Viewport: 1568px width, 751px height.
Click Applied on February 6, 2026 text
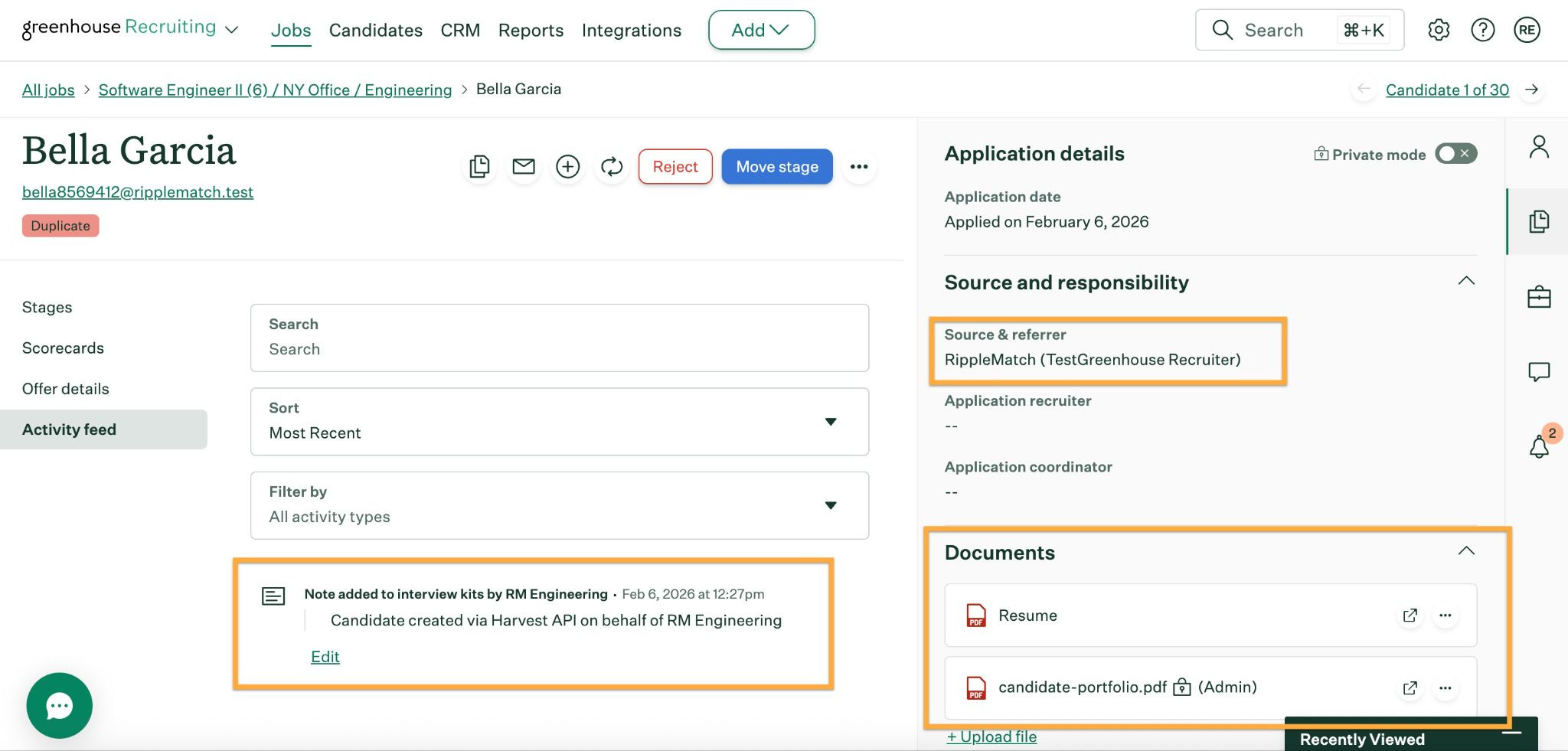click(1047, 222)
